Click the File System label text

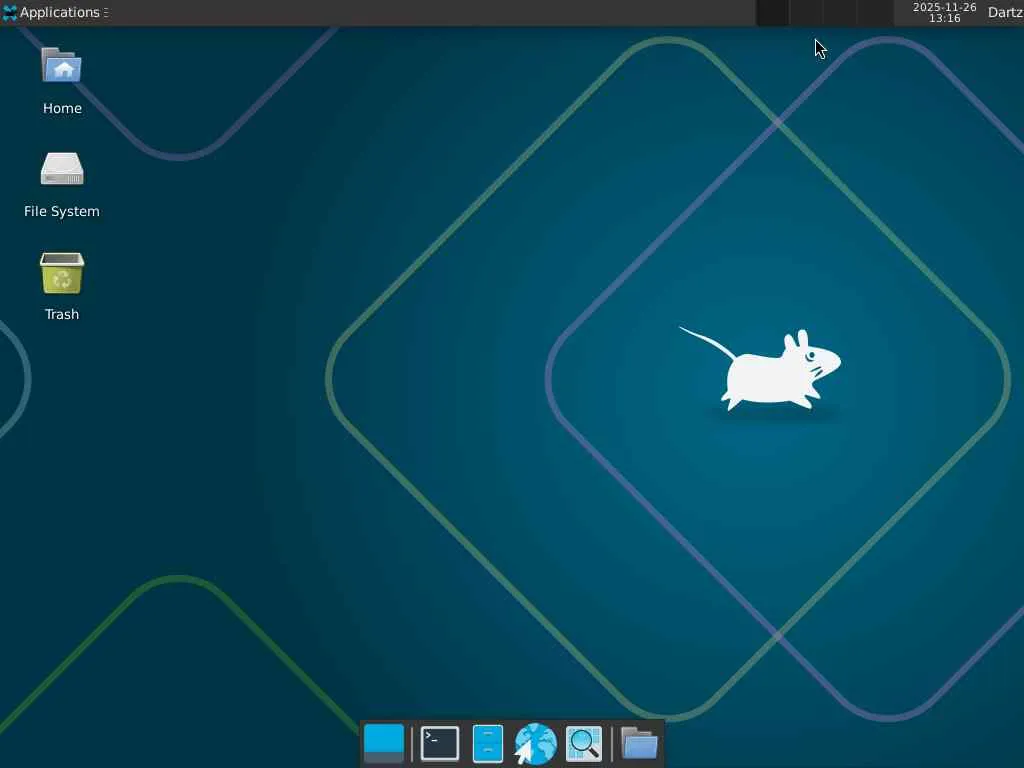[x=62, y=212]
